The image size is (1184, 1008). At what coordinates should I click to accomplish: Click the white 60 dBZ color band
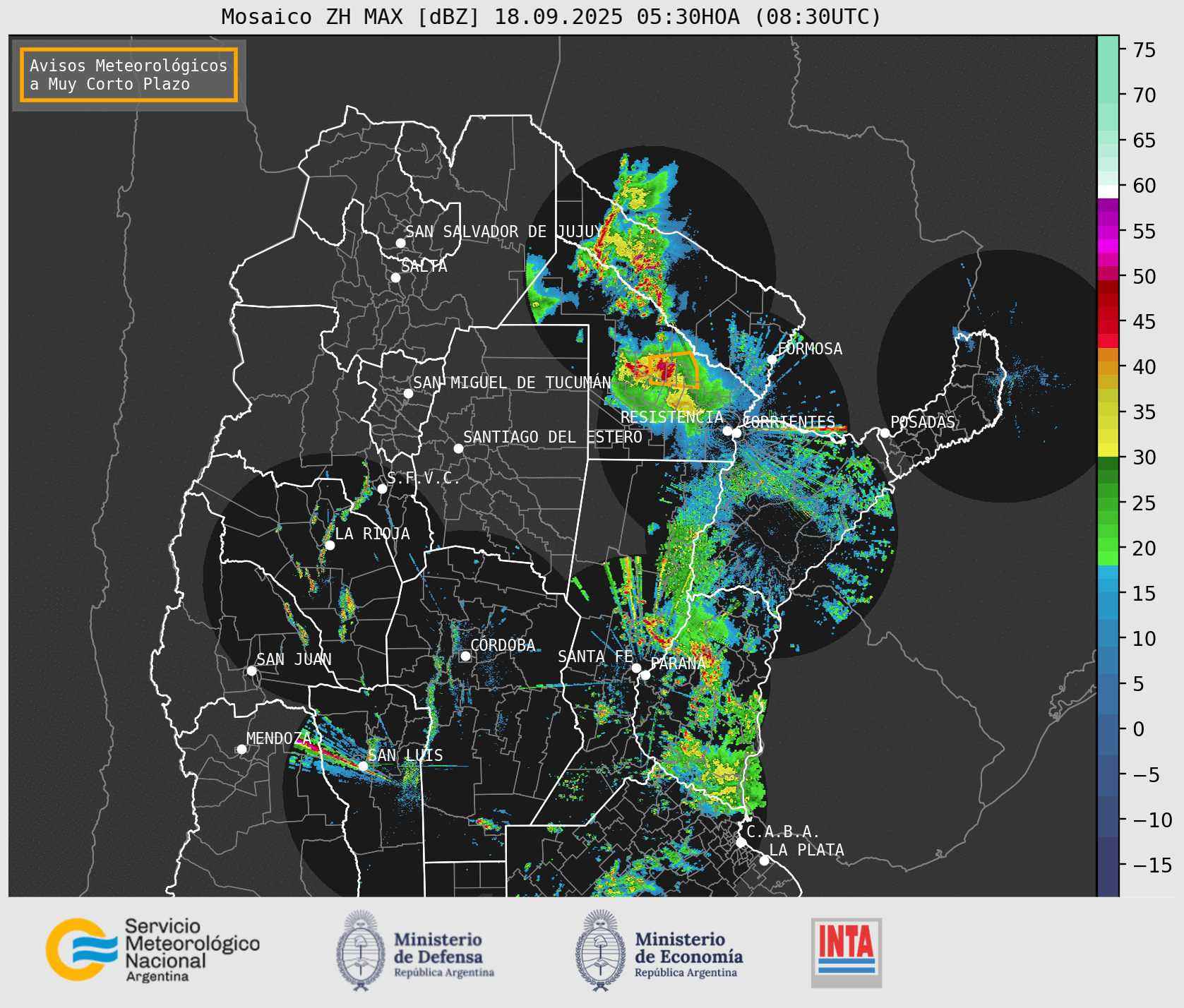tap(1108, 191)
